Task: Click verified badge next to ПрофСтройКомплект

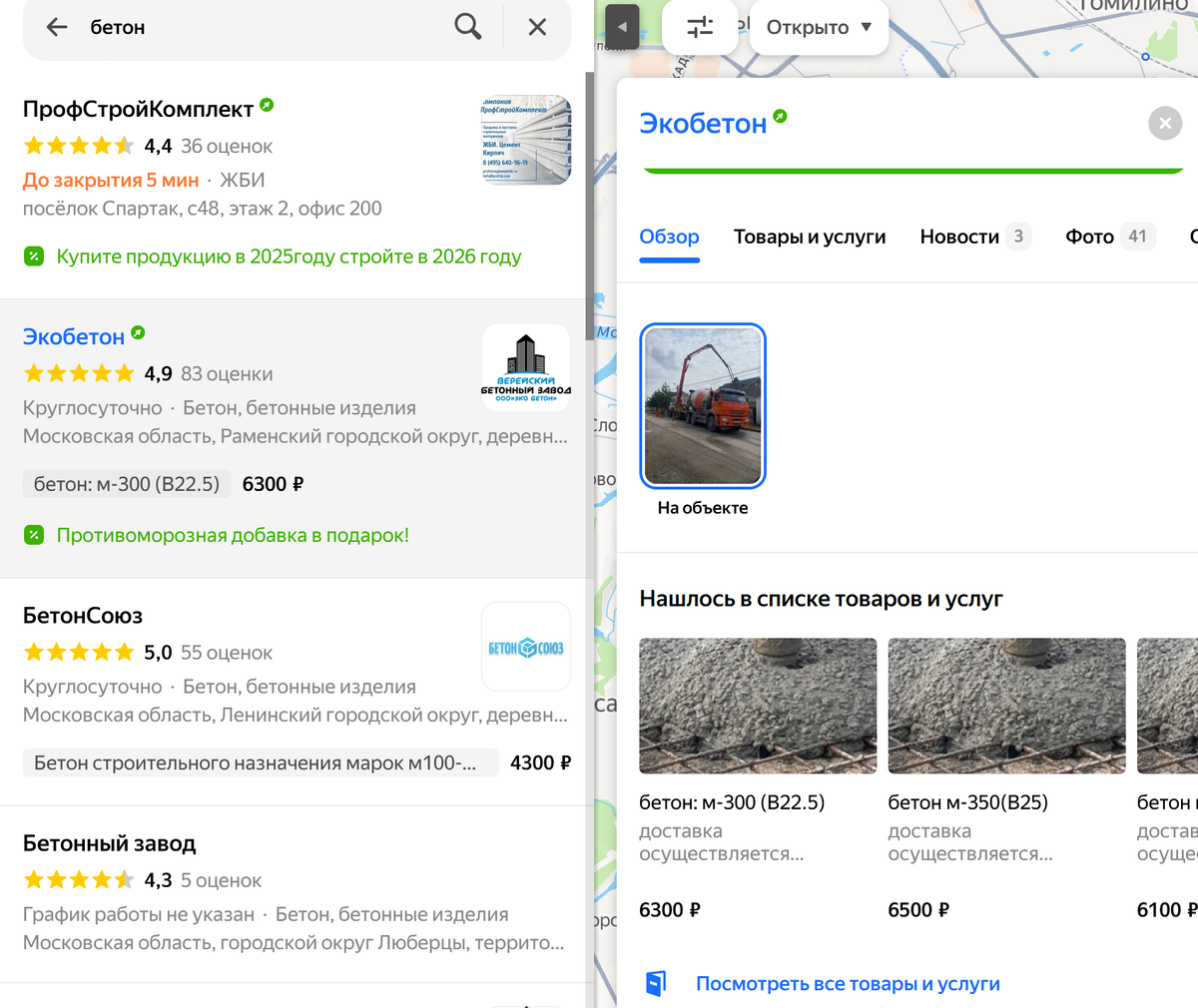Action: [267, 105]
